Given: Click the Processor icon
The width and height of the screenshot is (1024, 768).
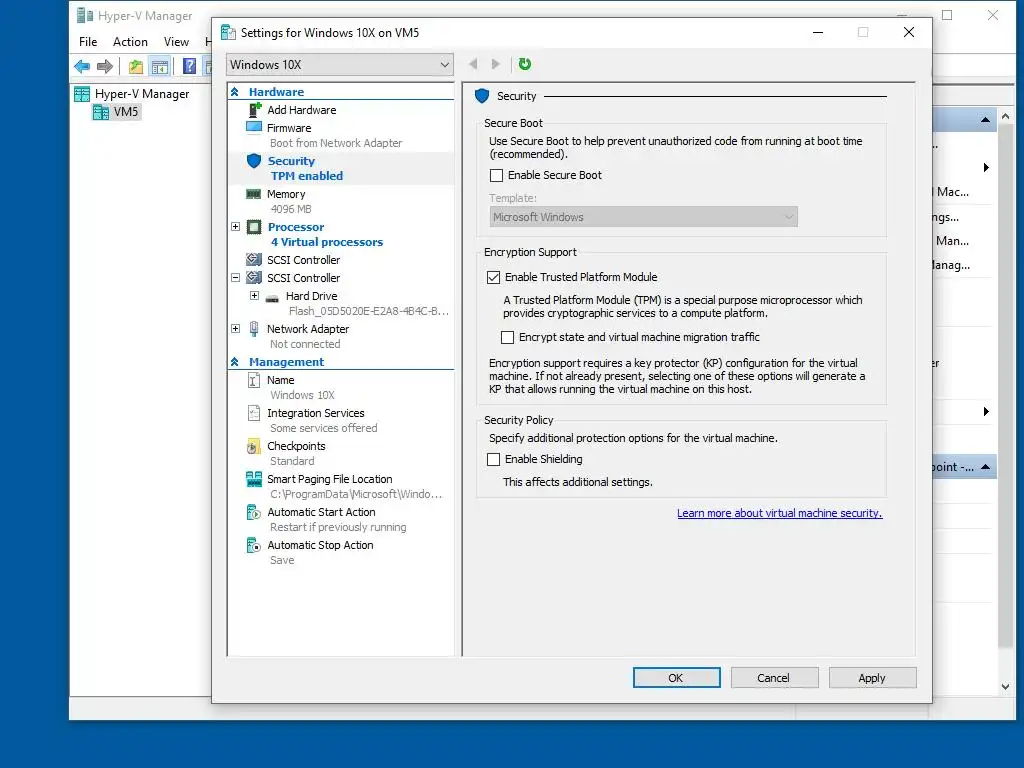Looking at the screenshot, I should [254, 227].
